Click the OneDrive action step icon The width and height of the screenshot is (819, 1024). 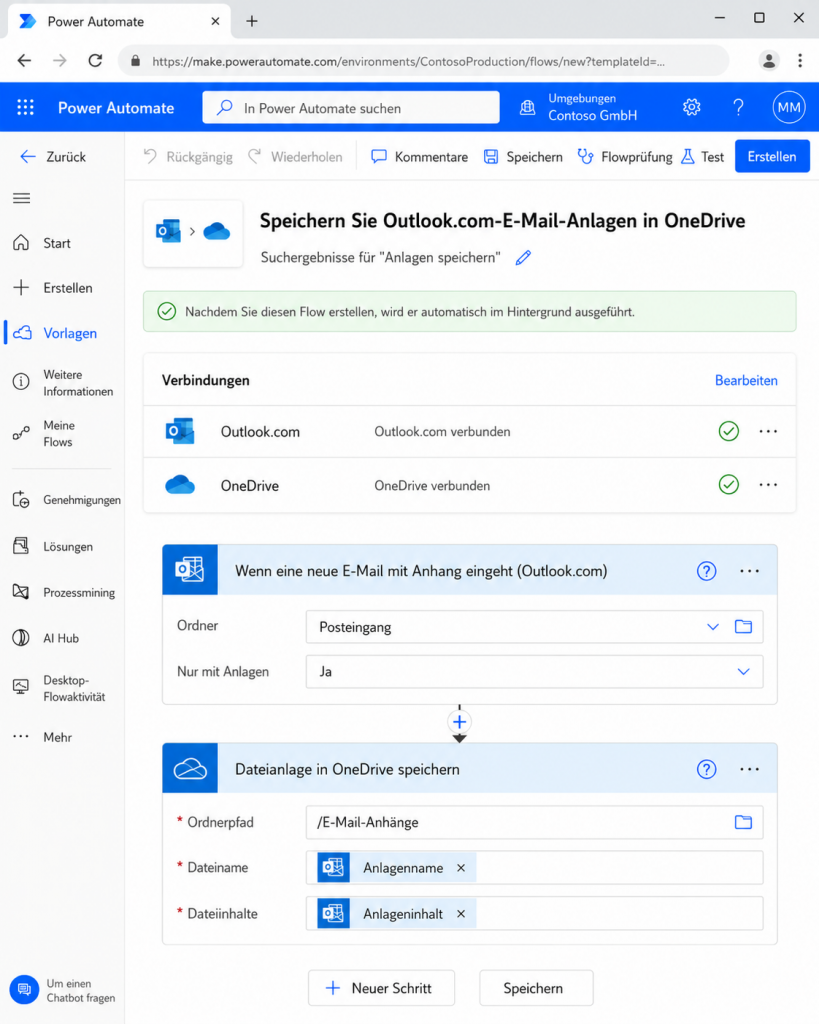tap(190, 769)
